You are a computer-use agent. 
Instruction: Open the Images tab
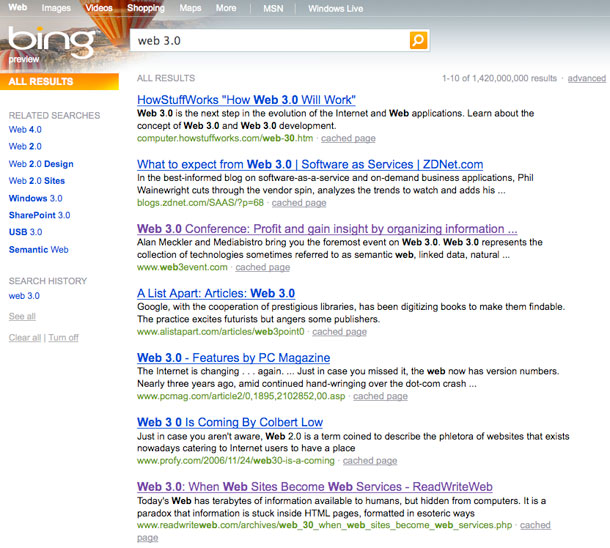pos(56,8)
